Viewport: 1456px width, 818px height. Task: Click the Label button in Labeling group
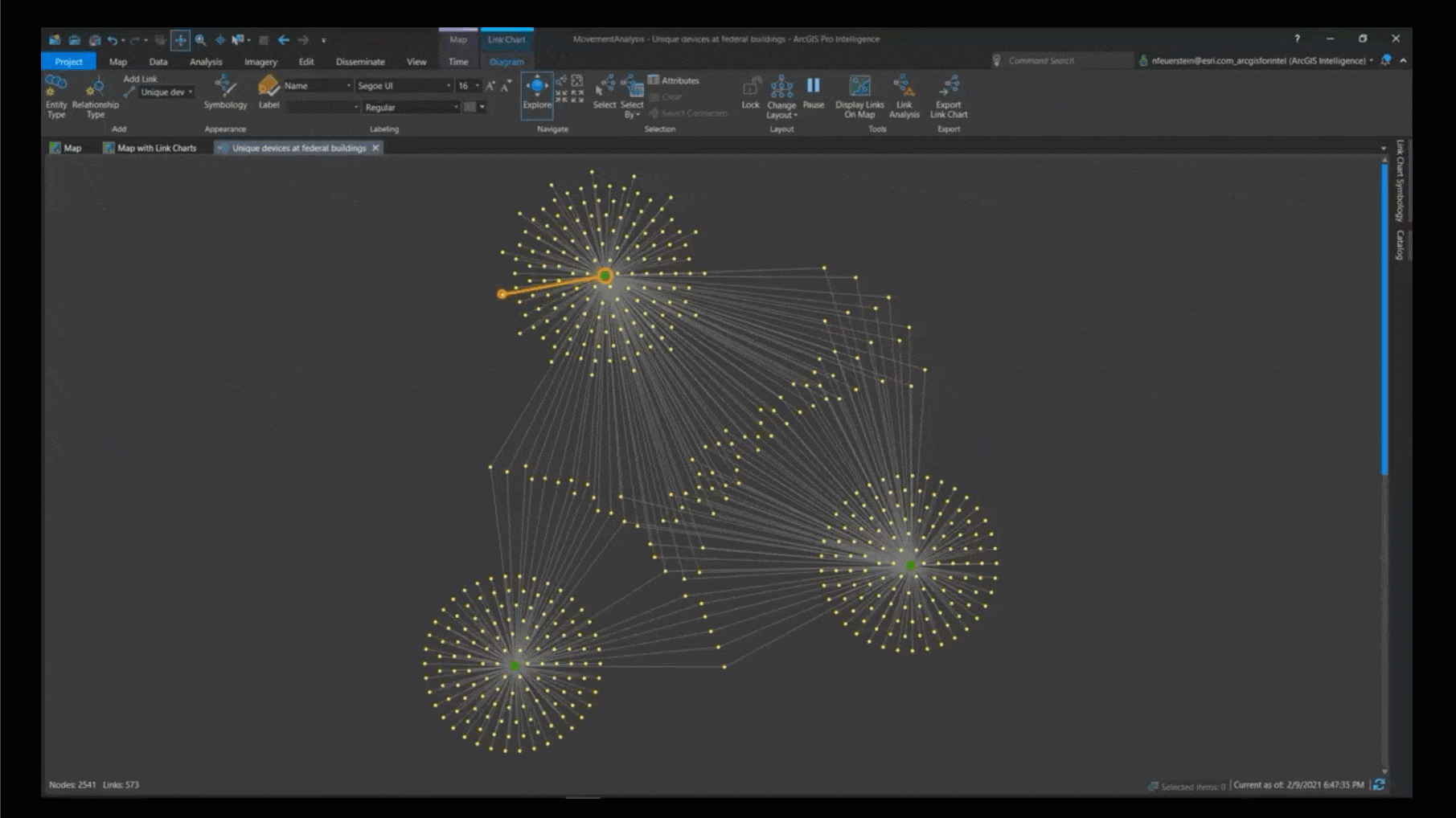[x=268, y=95]
